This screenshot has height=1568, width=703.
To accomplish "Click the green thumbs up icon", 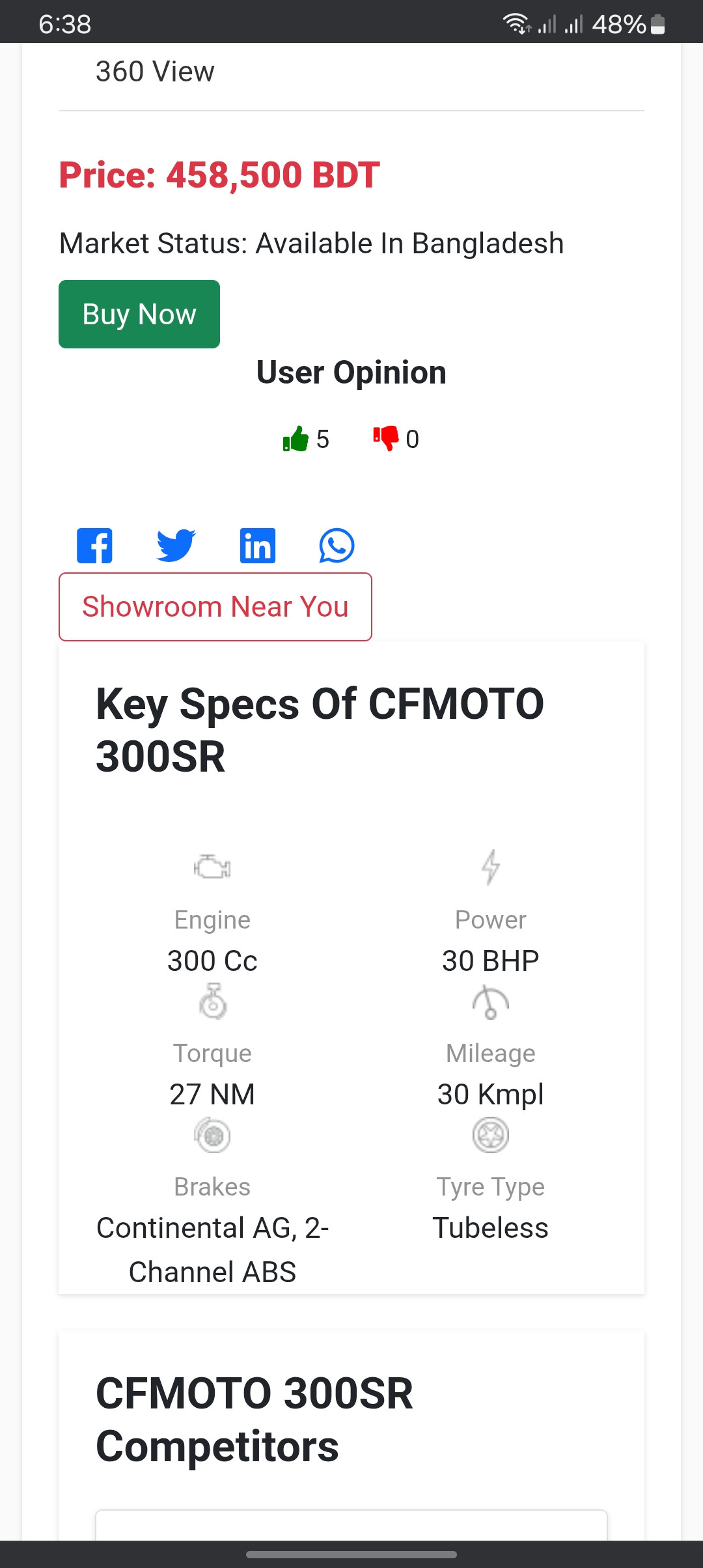I will click(296, 439).
